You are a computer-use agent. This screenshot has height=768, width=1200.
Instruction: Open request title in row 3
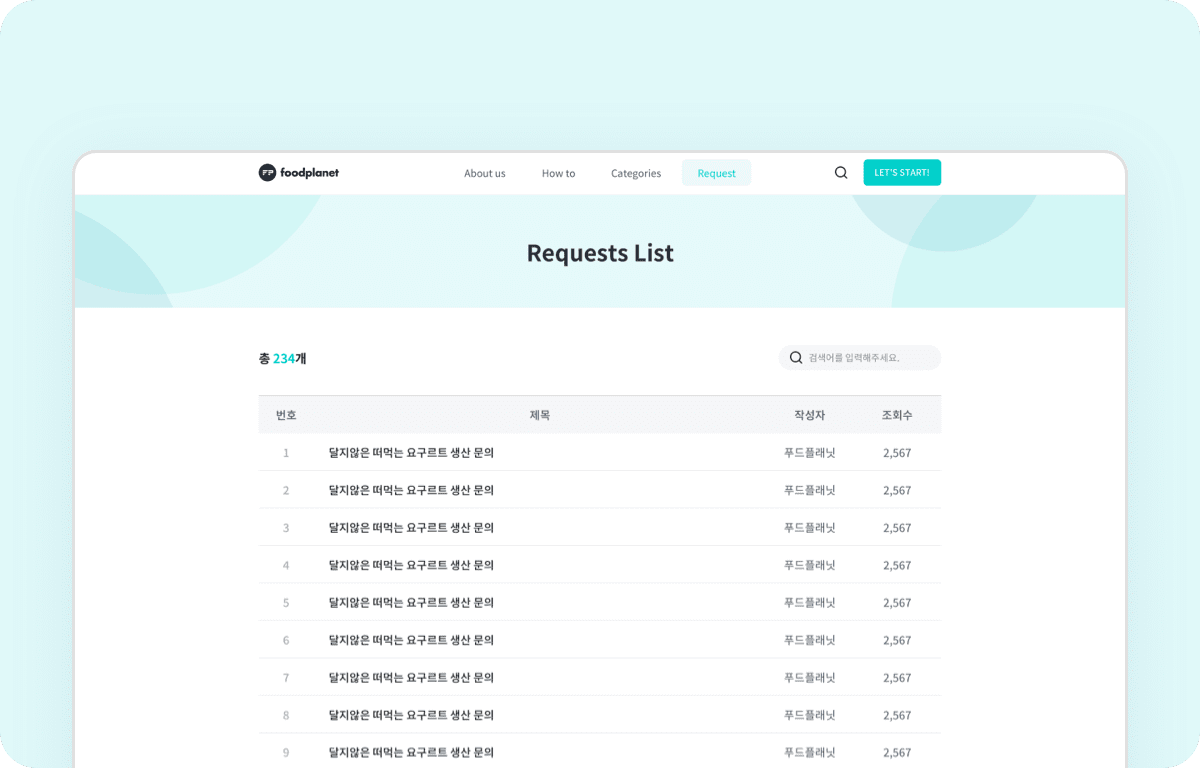tap(411, 528)
